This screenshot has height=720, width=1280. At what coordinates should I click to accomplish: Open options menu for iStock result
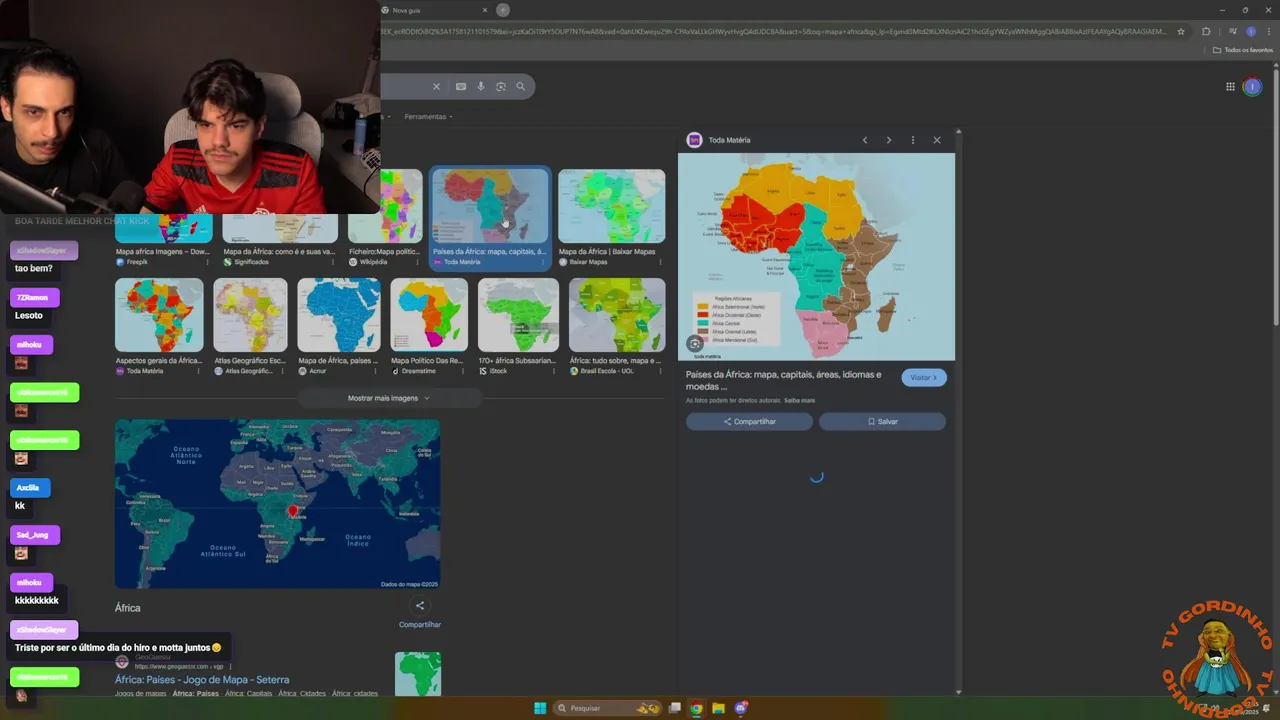(x=554, y=371)
